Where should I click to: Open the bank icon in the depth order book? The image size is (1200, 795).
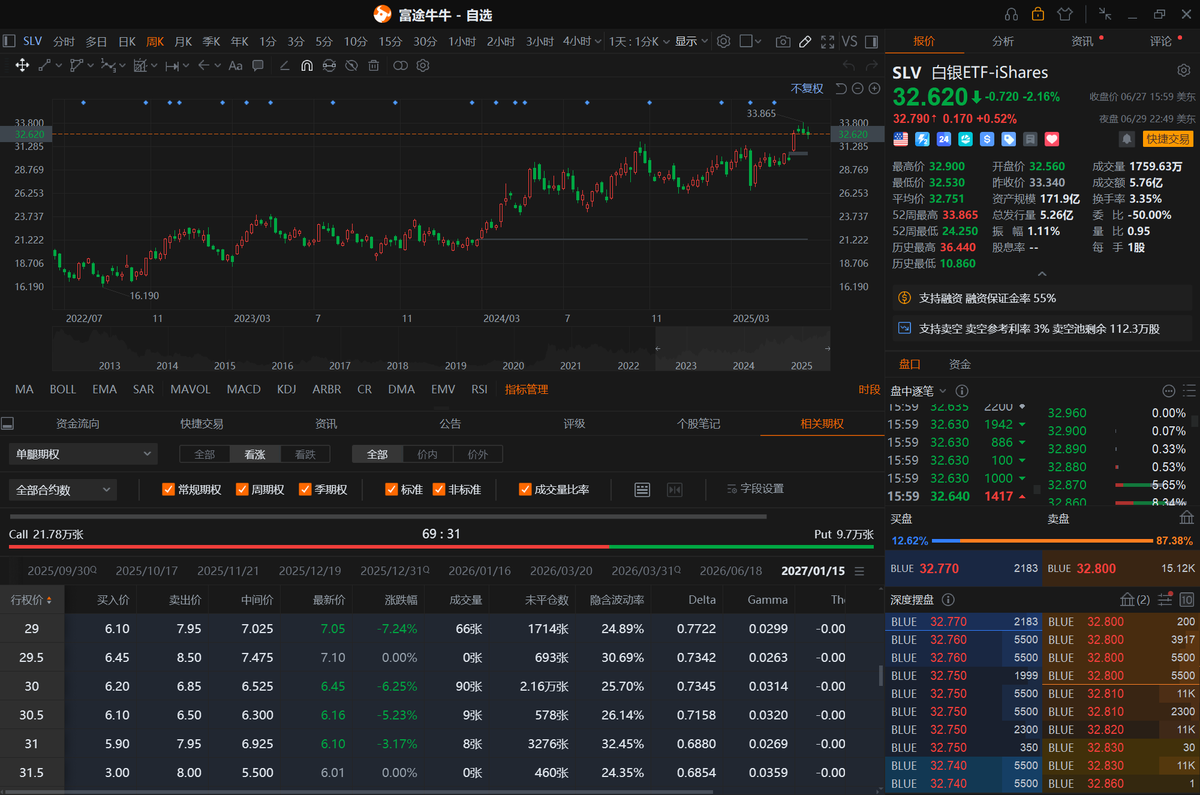(x=1126, y=599)
